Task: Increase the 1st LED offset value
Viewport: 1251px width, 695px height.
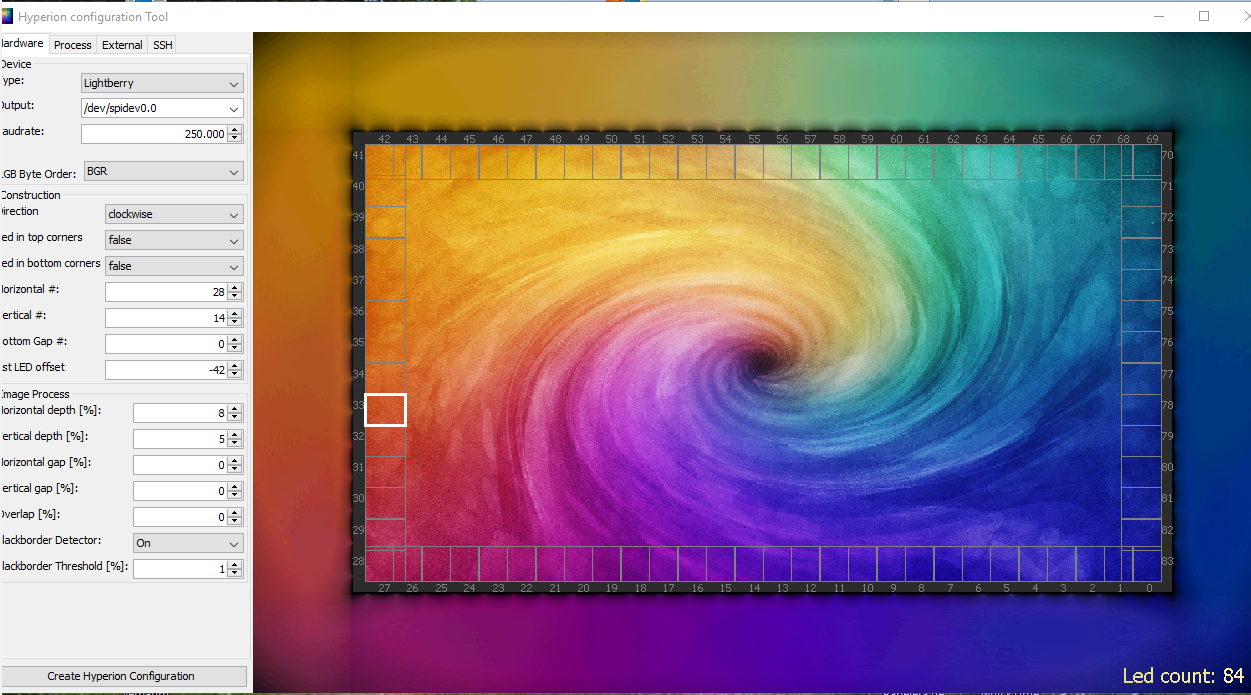Action: coord(235,365)
